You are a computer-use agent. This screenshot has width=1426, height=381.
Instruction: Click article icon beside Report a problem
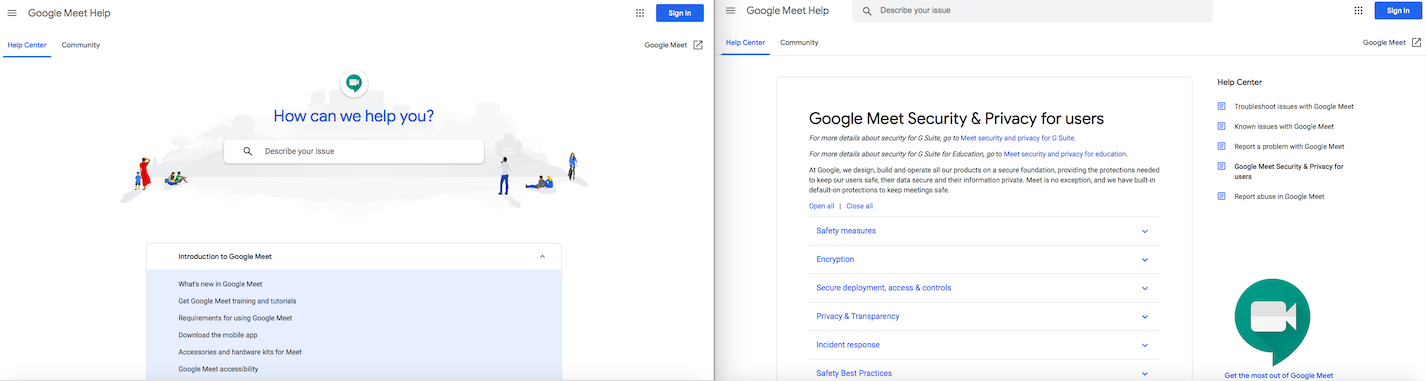[1221, 146]
